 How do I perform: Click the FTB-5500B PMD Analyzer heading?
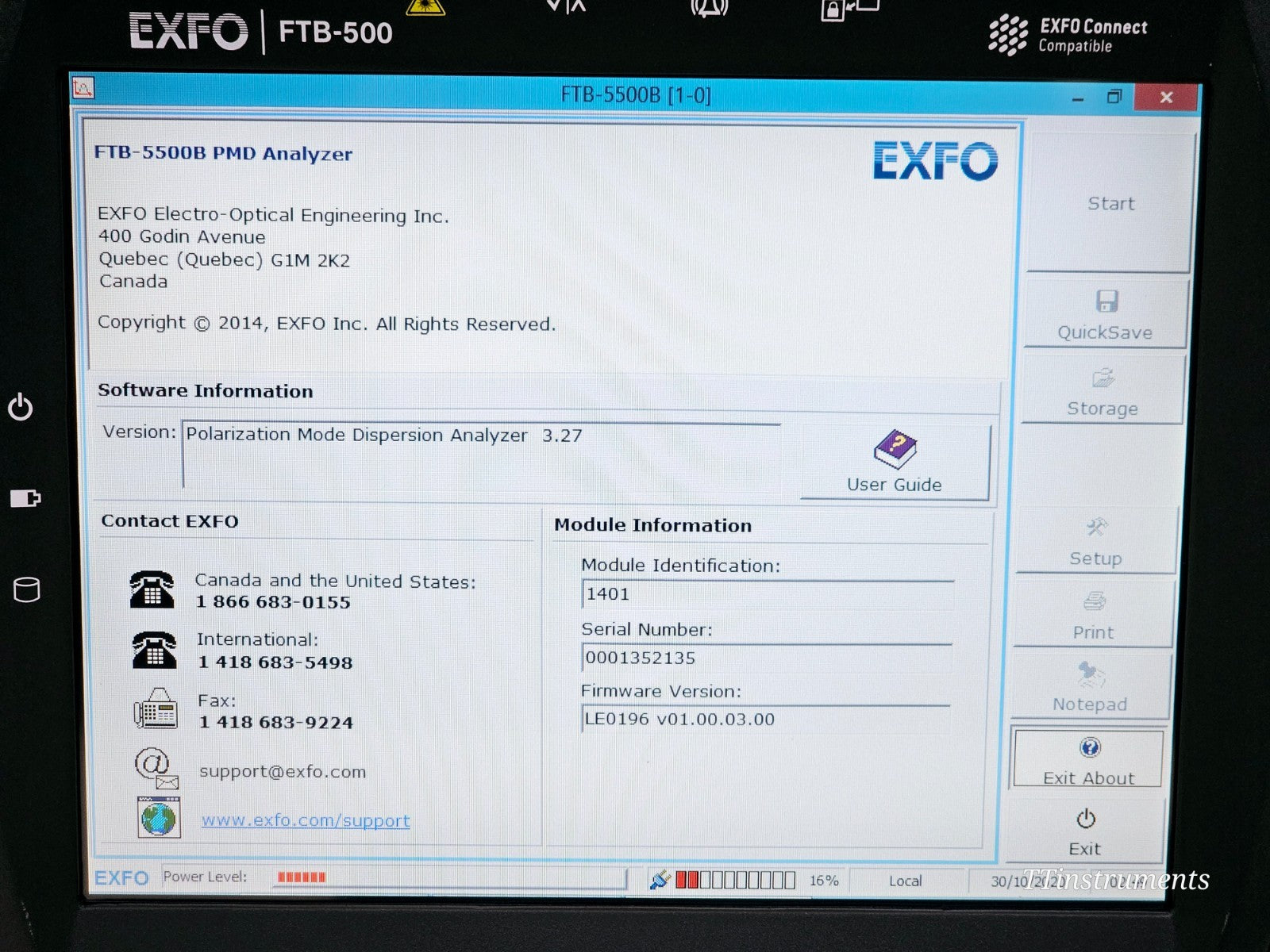(223, 153)
